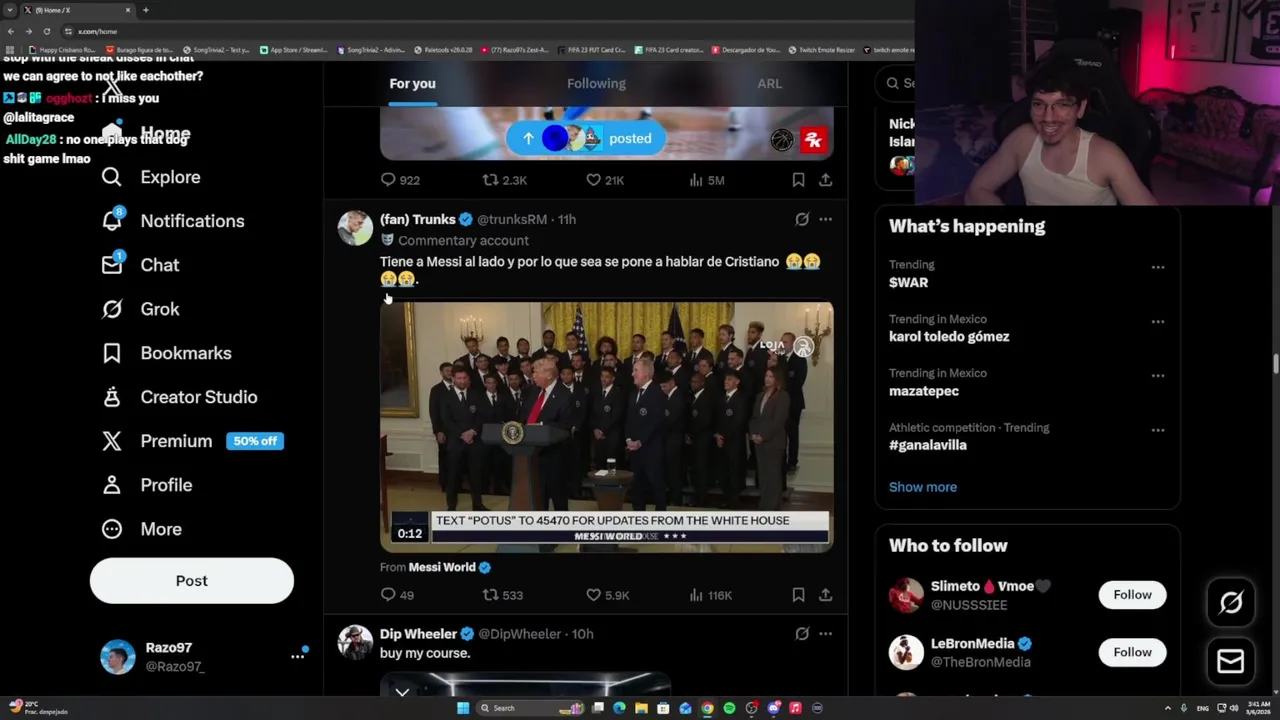View analytics of the 116K views post
1280x720 pixels.
710,595
